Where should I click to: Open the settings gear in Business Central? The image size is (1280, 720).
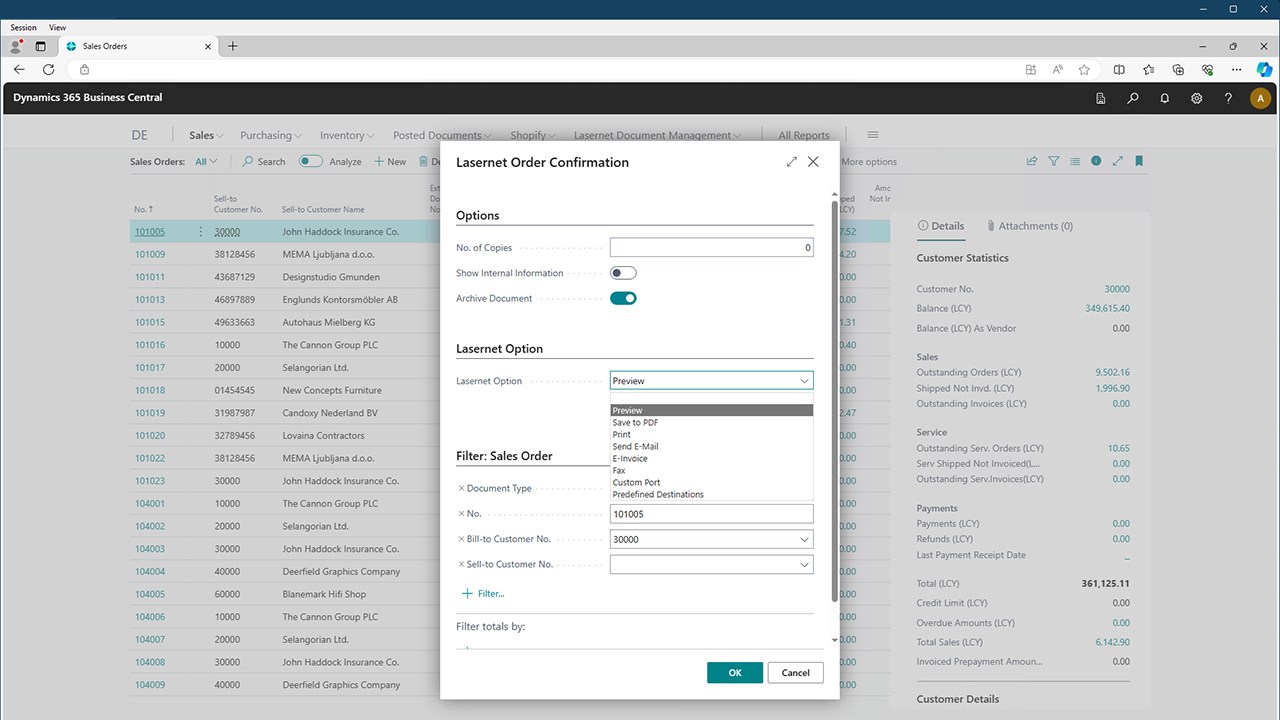coord(1196,98)
